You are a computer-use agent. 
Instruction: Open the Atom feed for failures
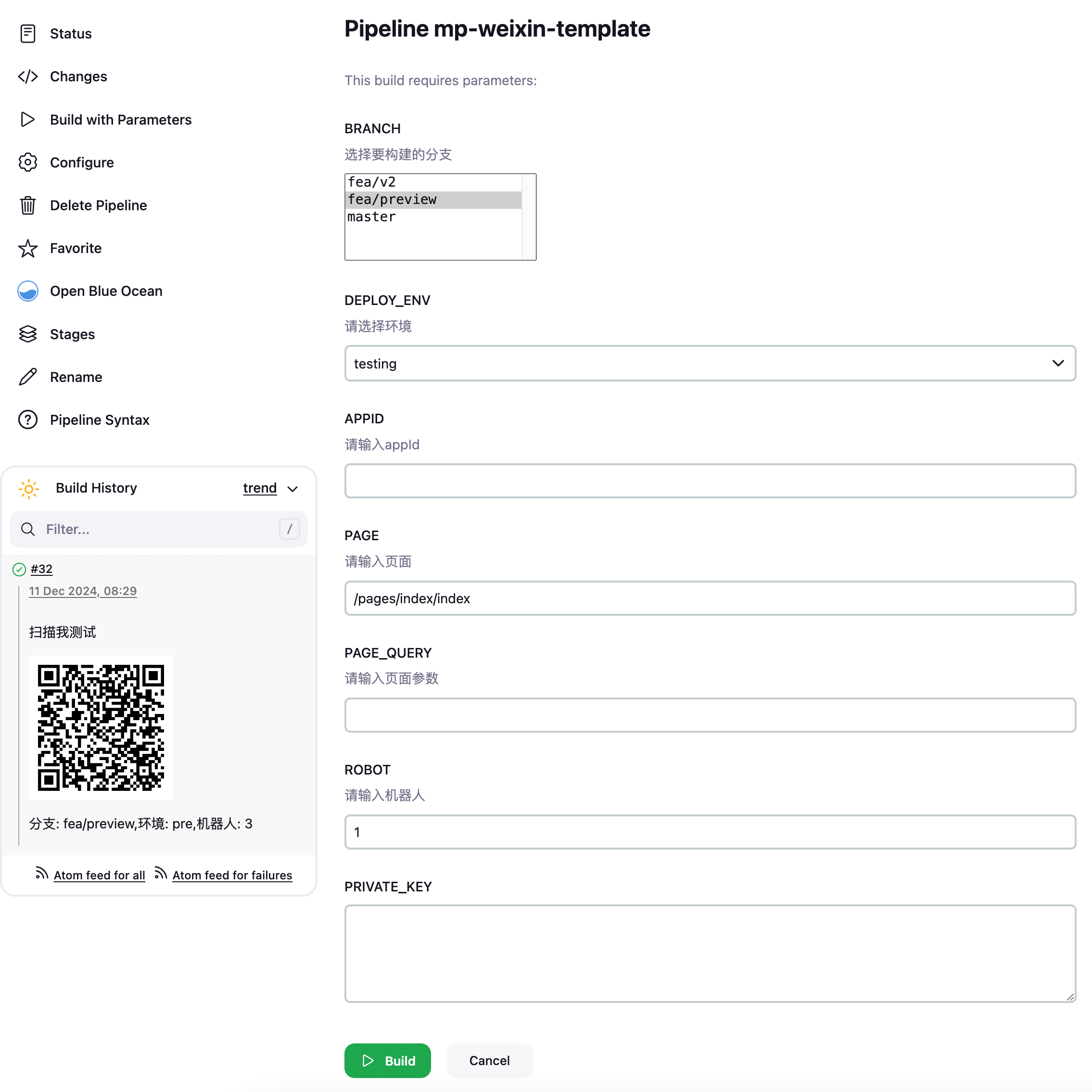point(232,875)
